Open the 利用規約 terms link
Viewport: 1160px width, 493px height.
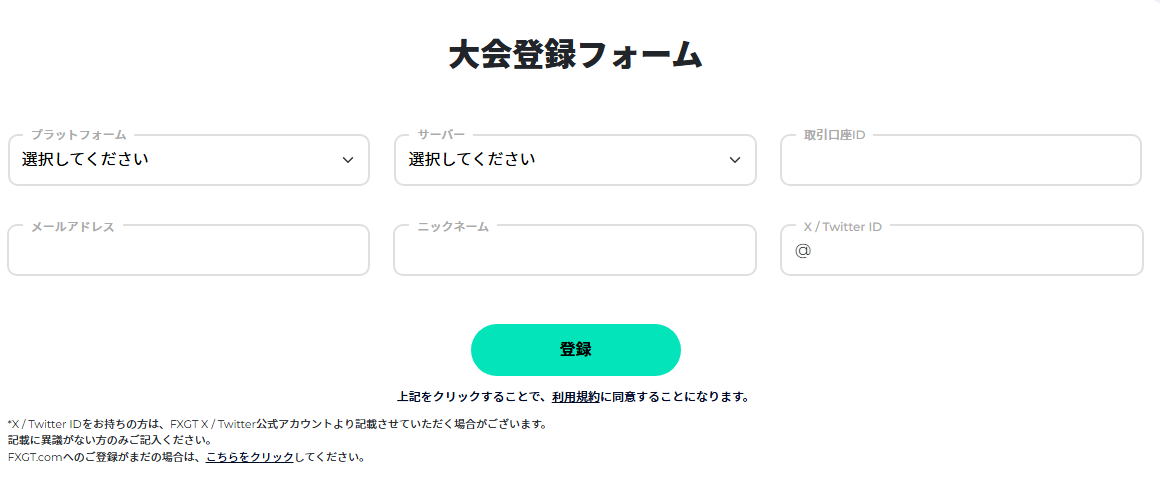(575, 397)
